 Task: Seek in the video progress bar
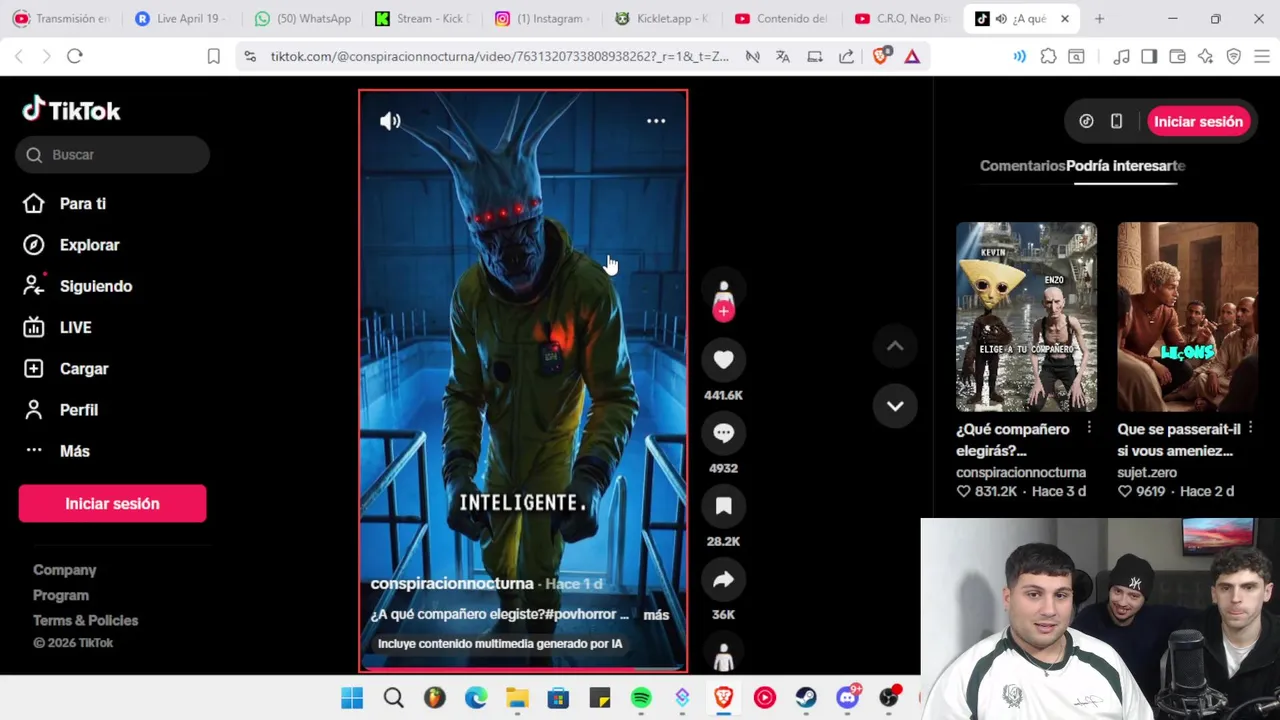point(523,670)
